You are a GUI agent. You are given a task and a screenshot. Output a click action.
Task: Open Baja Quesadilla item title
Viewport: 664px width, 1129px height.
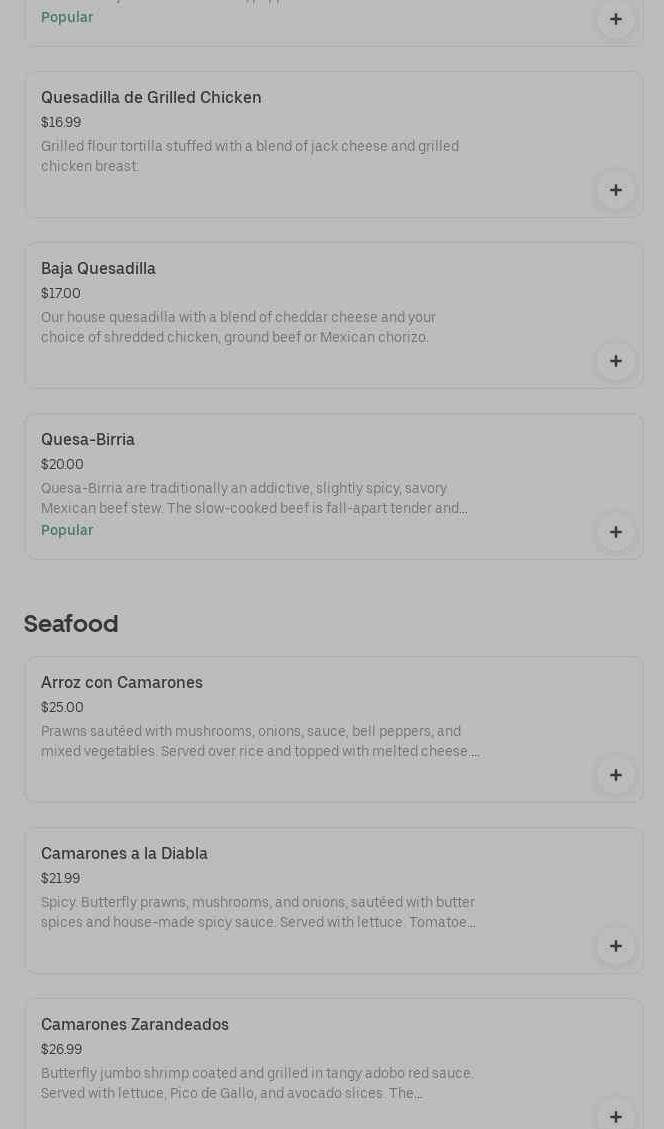click(98, 269)
